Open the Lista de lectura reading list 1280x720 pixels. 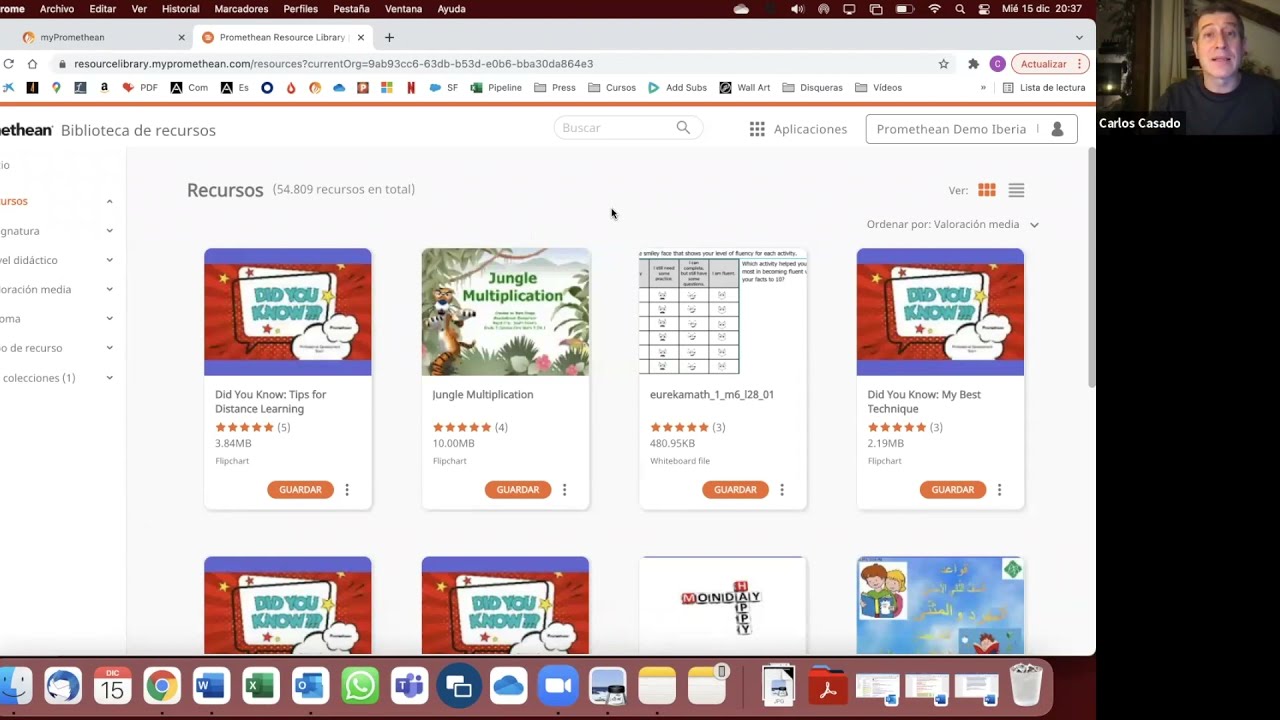click(1044, 88)
